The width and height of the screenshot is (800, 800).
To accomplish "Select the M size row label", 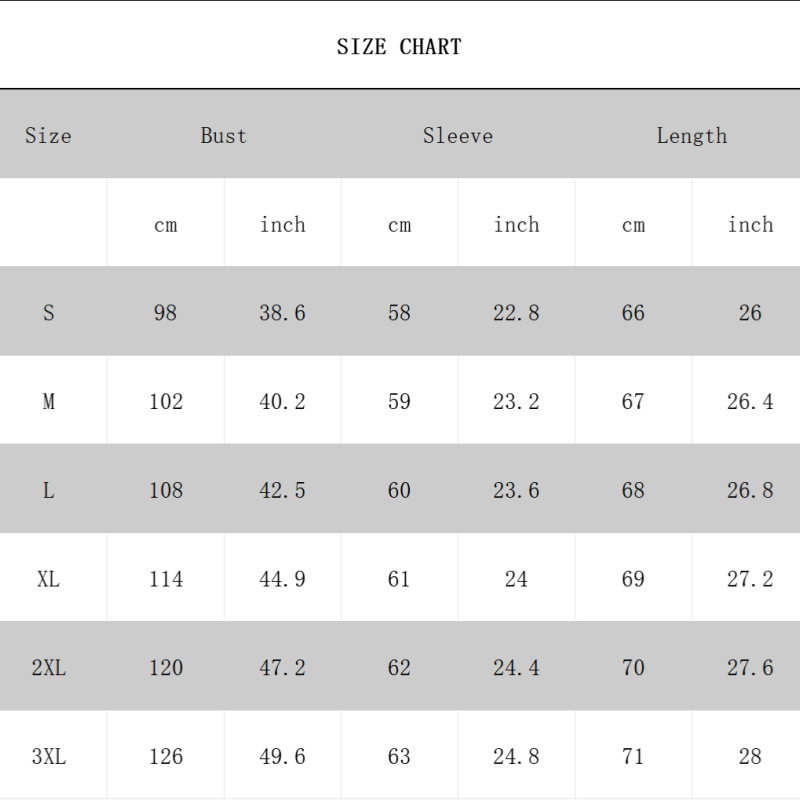I will click(x=48, y=402).
